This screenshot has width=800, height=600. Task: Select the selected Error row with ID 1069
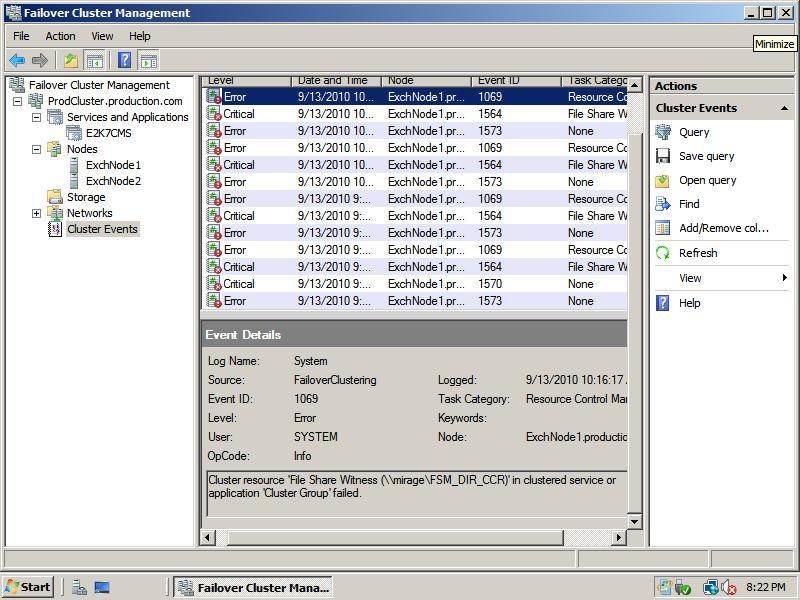click(416, 96)
